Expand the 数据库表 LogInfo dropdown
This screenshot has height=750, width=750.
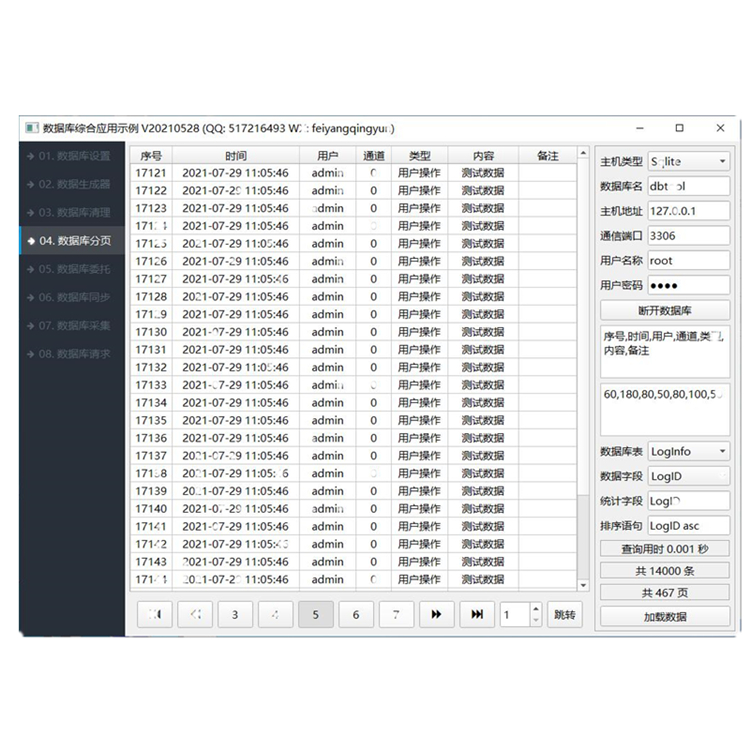tap(689, 452)
